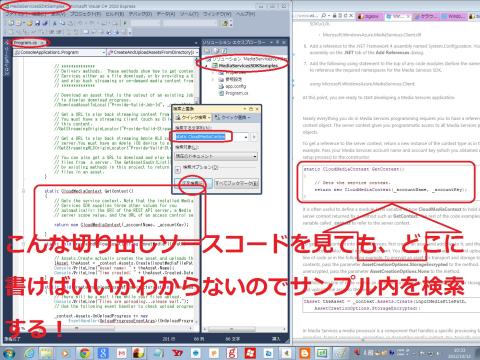Click the Cut scissors icon in the toolbar
The height and width of the screenshot is (360, 480).
coord(55,23)
